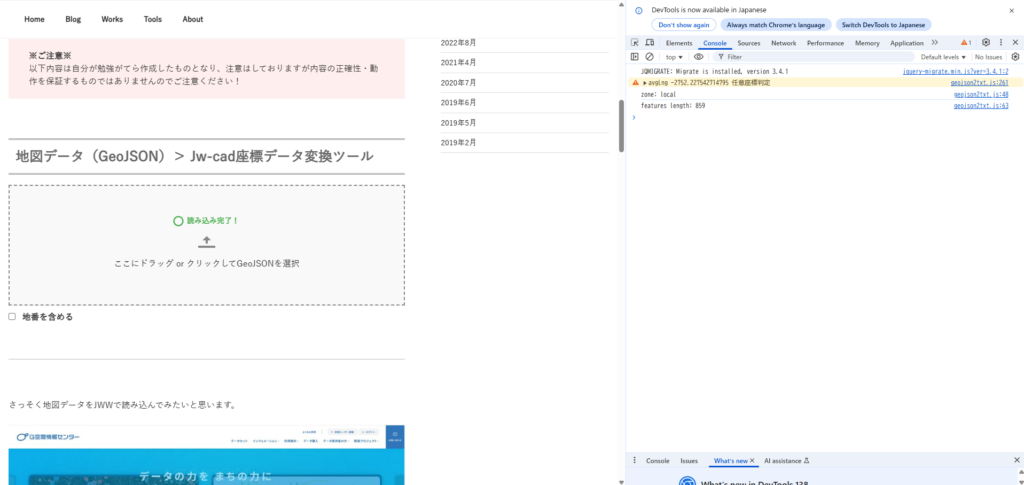Clear the console with the ban icon
This screenshot has height=485, width=1024.
pos(650,57)
